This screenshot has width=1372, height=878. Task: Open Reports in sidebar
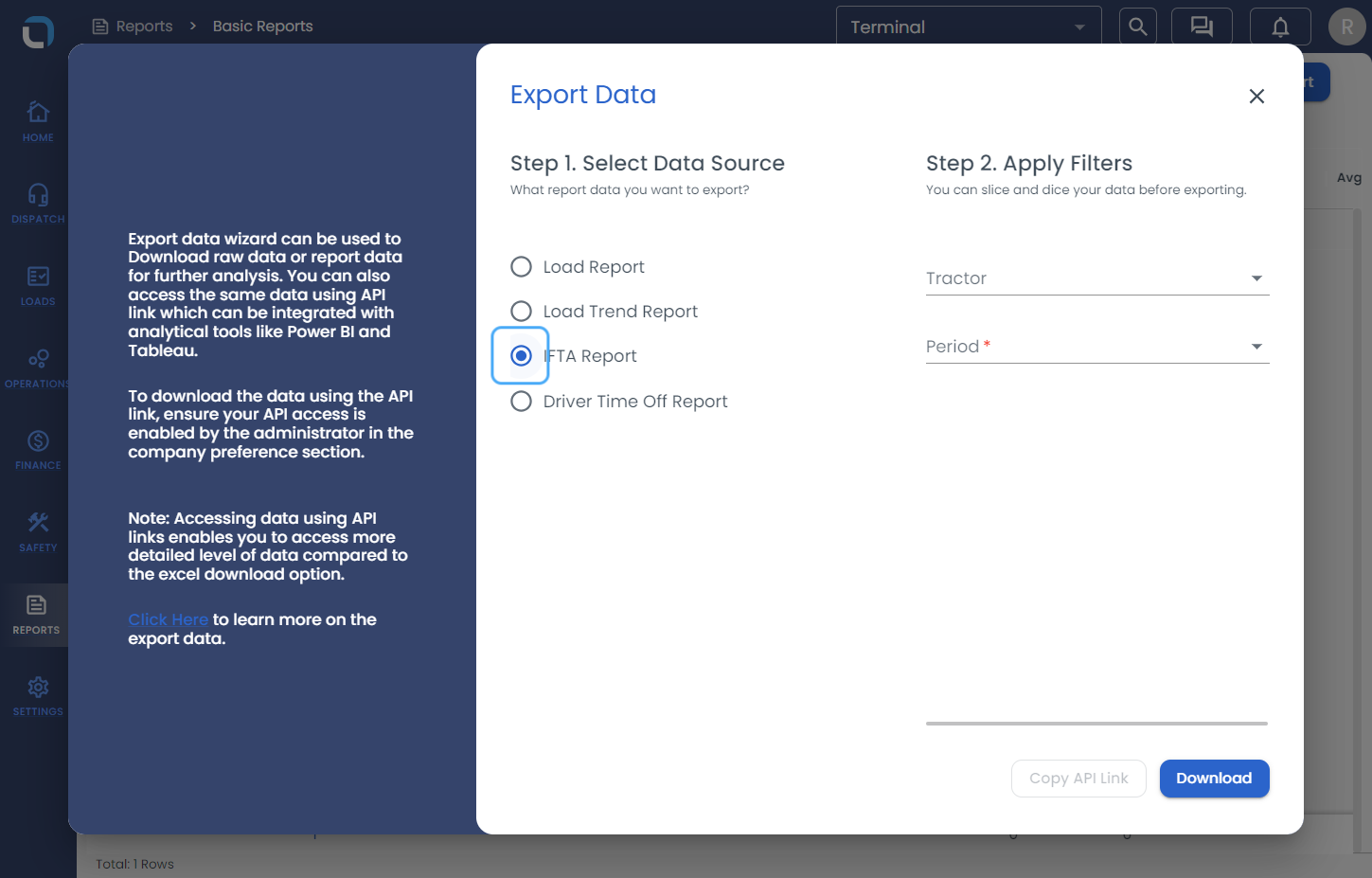[36, 614]
